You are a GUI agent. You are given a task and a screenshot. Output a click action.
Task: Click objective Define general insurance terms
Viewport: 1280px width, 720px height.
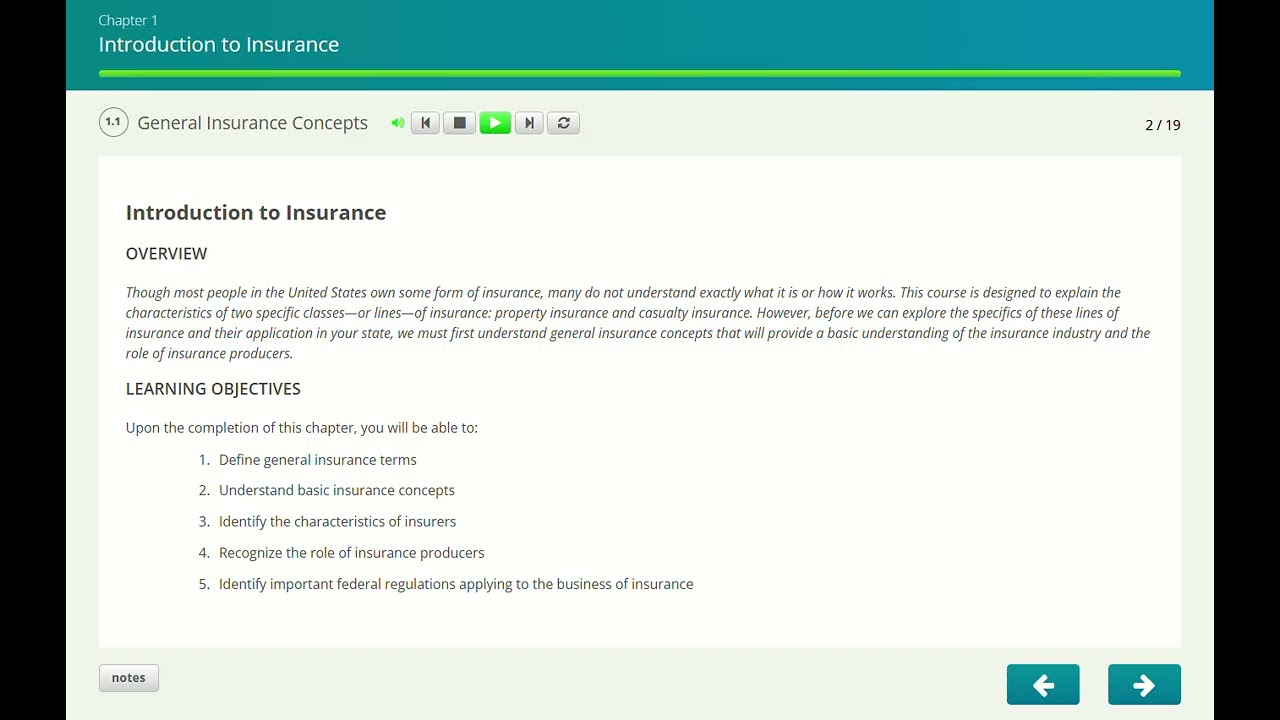(318, 460)
